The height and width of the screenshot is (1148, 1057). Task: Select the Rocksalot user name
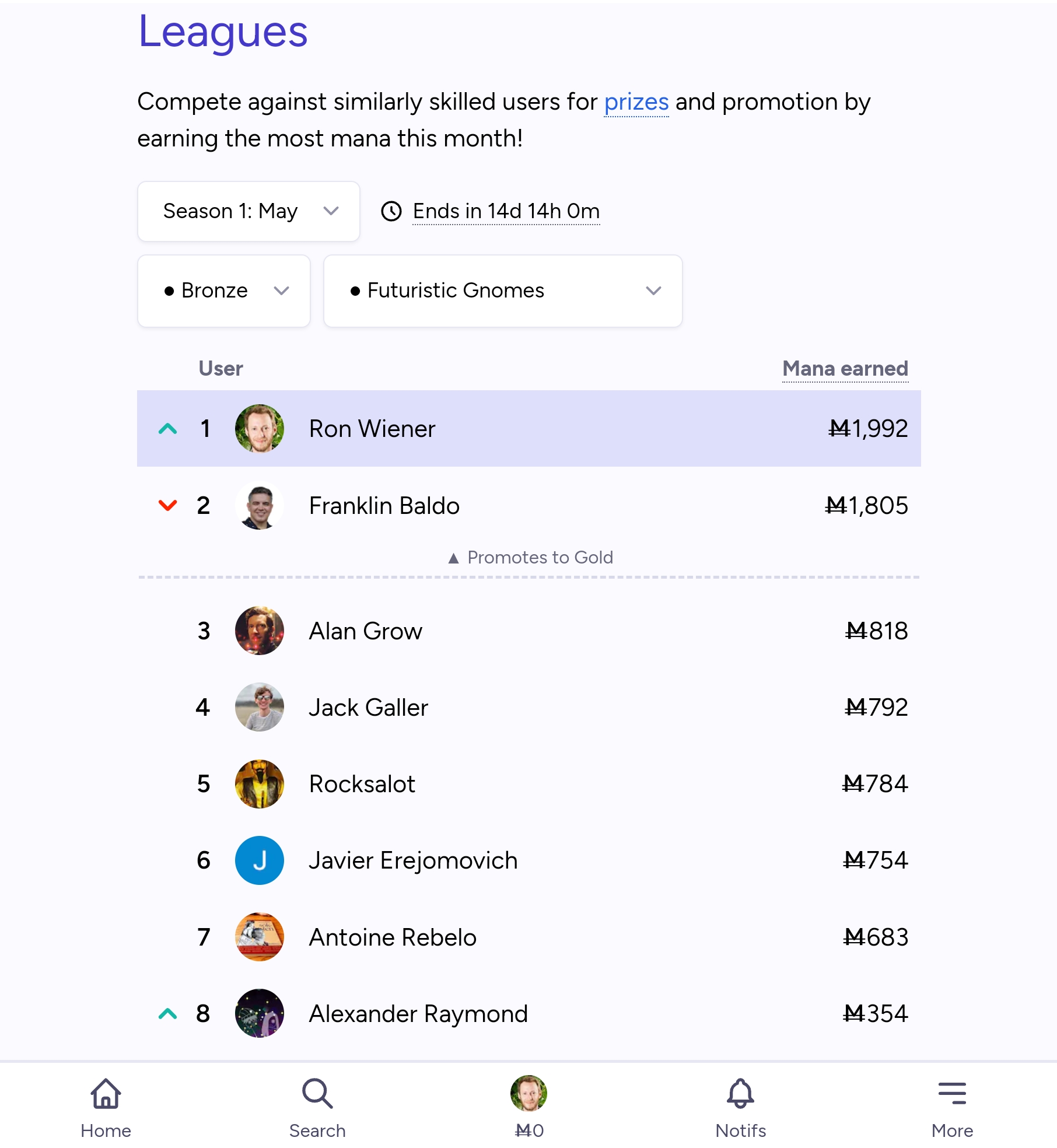pyautogui.click(x=362, y=784)
